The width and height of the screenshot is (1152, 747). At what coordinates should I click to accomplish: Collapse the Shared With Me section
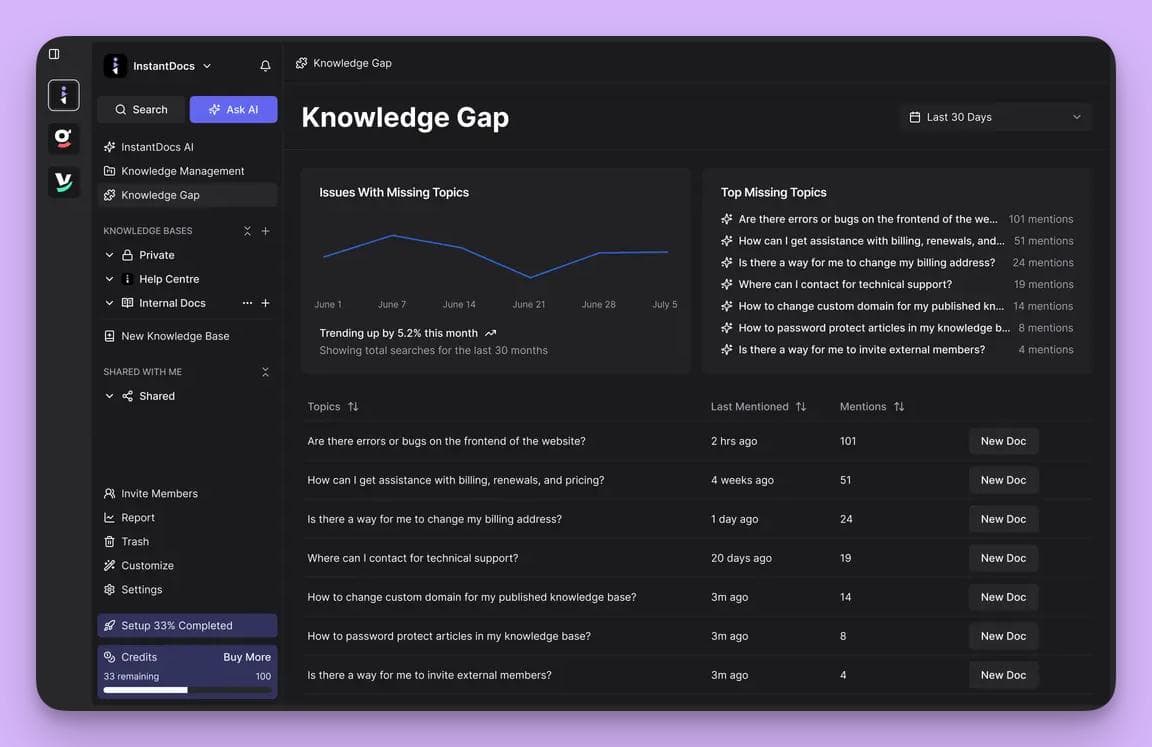pos(265,370)
